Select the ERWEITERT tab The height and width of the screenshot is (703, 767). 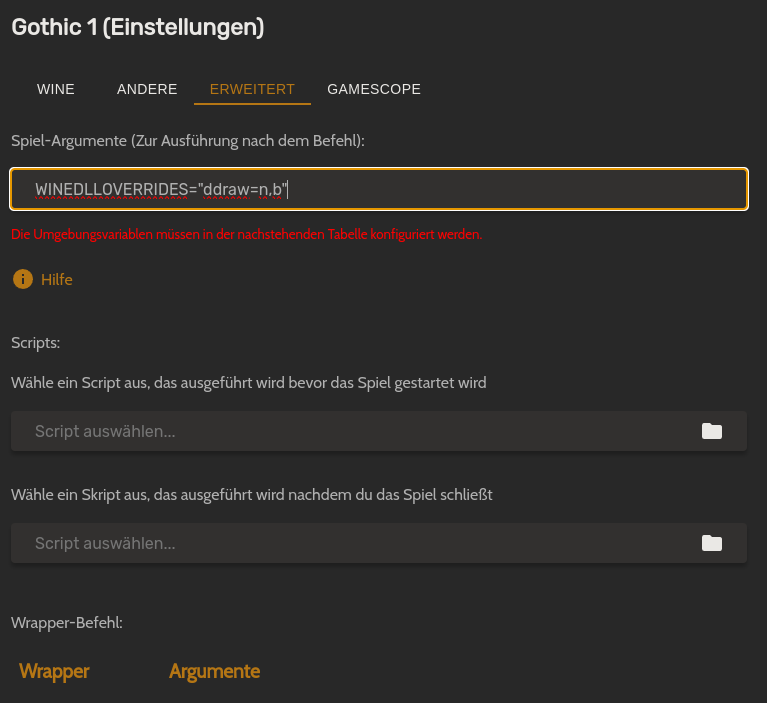coord(252,89)
